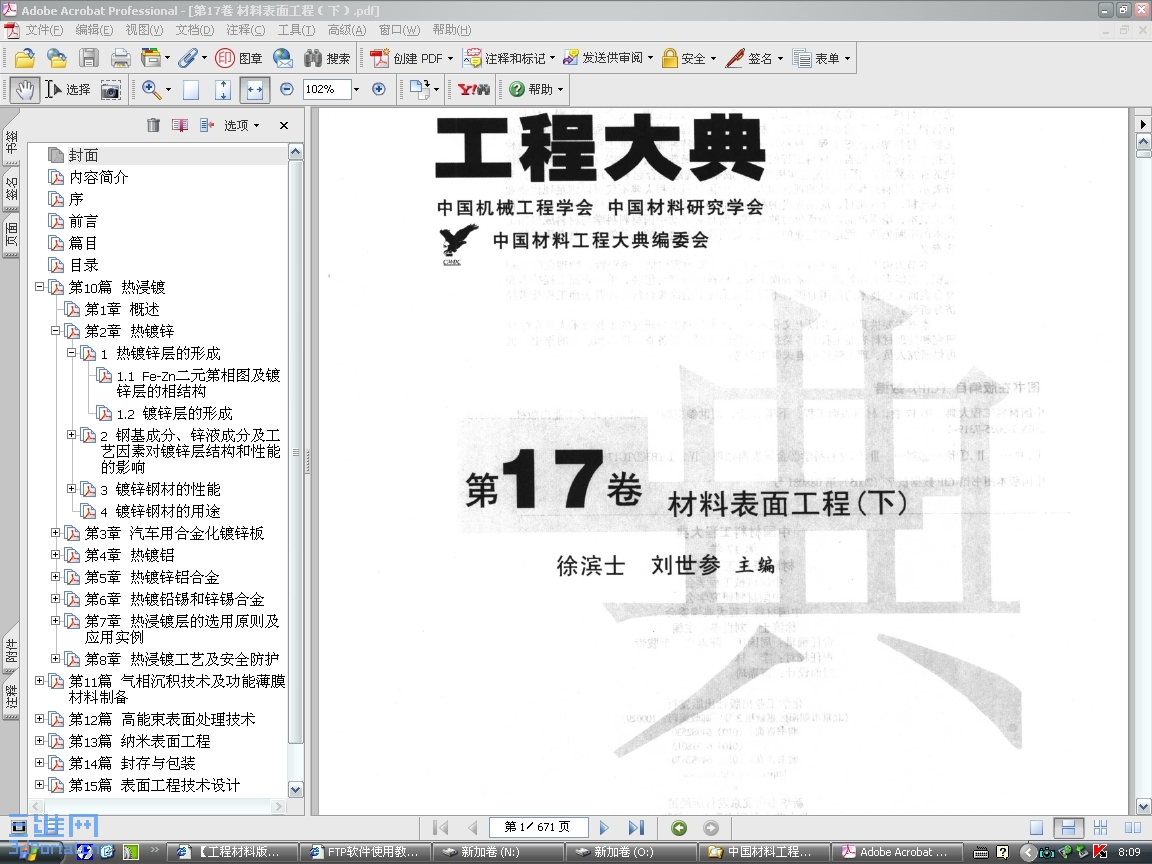Close the bookmarks panel with X
This screenshot has width=1152, height=864.
pyautogui.click(x=284, y=126)
